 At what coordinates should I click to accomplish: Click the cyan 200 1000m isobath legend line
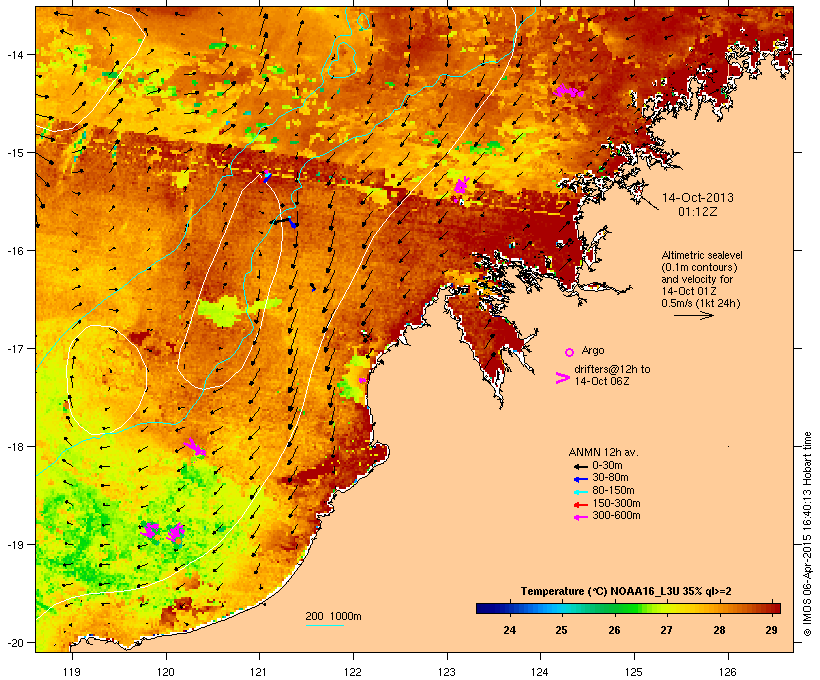324,626
